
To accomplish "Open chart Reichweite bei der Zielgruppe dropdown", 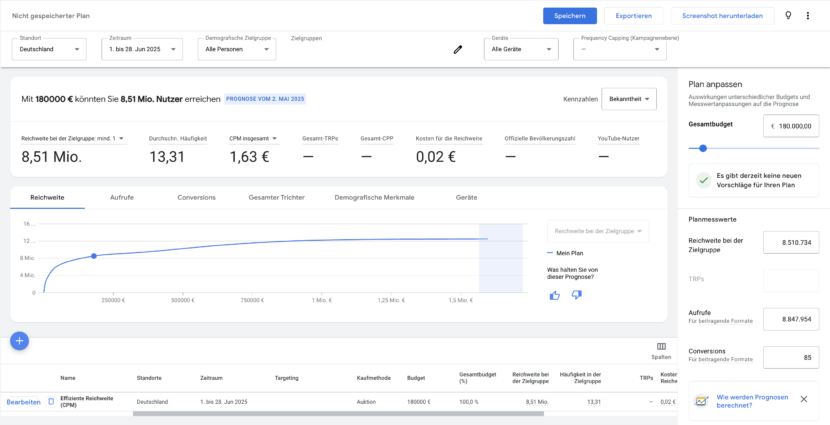I will (598, 231).
